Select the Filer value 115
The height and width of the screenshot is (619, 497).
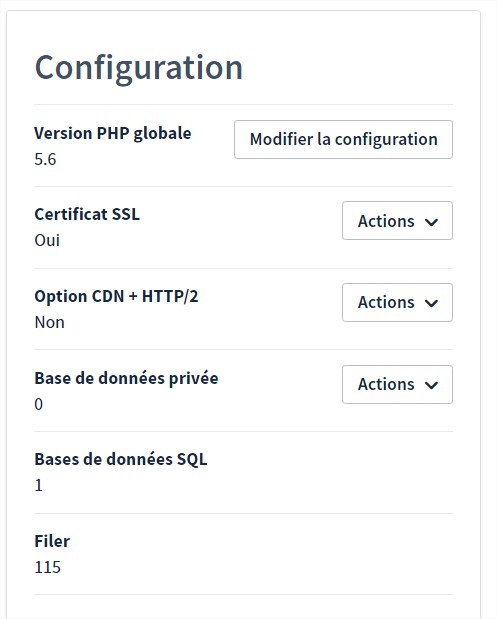(x=47, y=567)
